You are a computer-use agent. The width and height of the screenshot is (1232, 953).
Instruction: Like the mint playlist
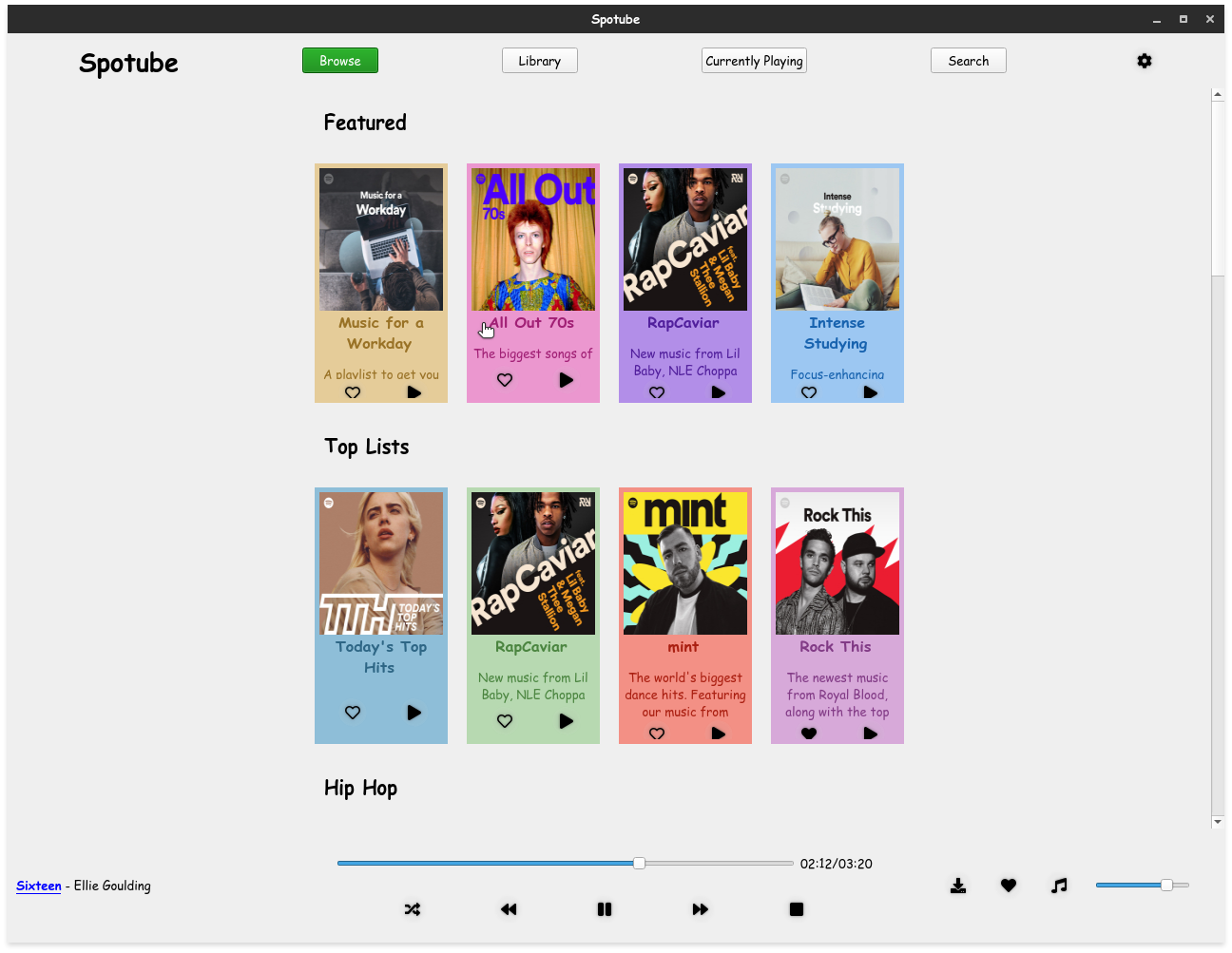tap(657, 734)
